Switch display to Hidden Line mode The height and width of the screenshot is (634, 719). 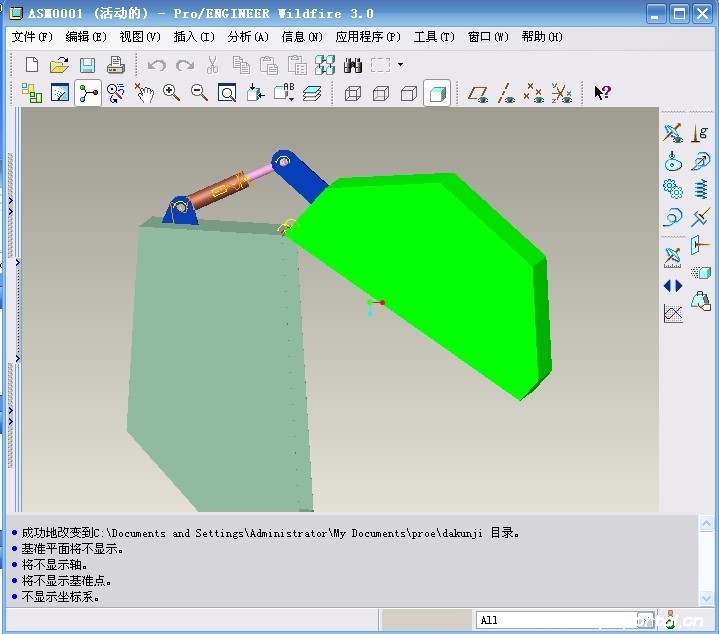click(381, 94)
